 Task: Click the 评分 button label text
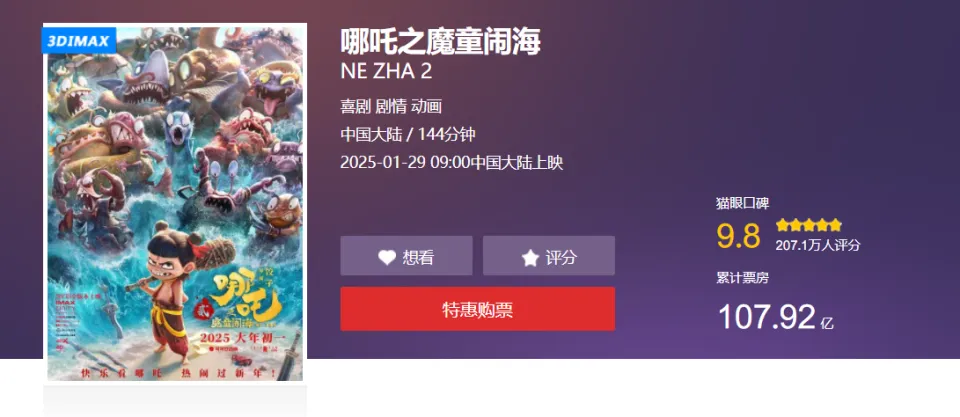[x=561, y=258]
